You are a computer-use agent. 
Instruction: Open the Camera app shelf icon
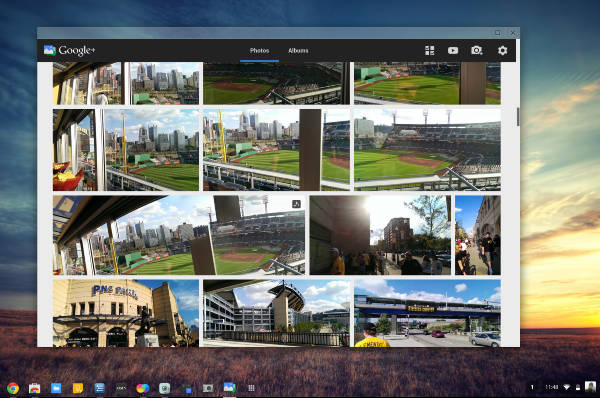(x=208, y=388)
